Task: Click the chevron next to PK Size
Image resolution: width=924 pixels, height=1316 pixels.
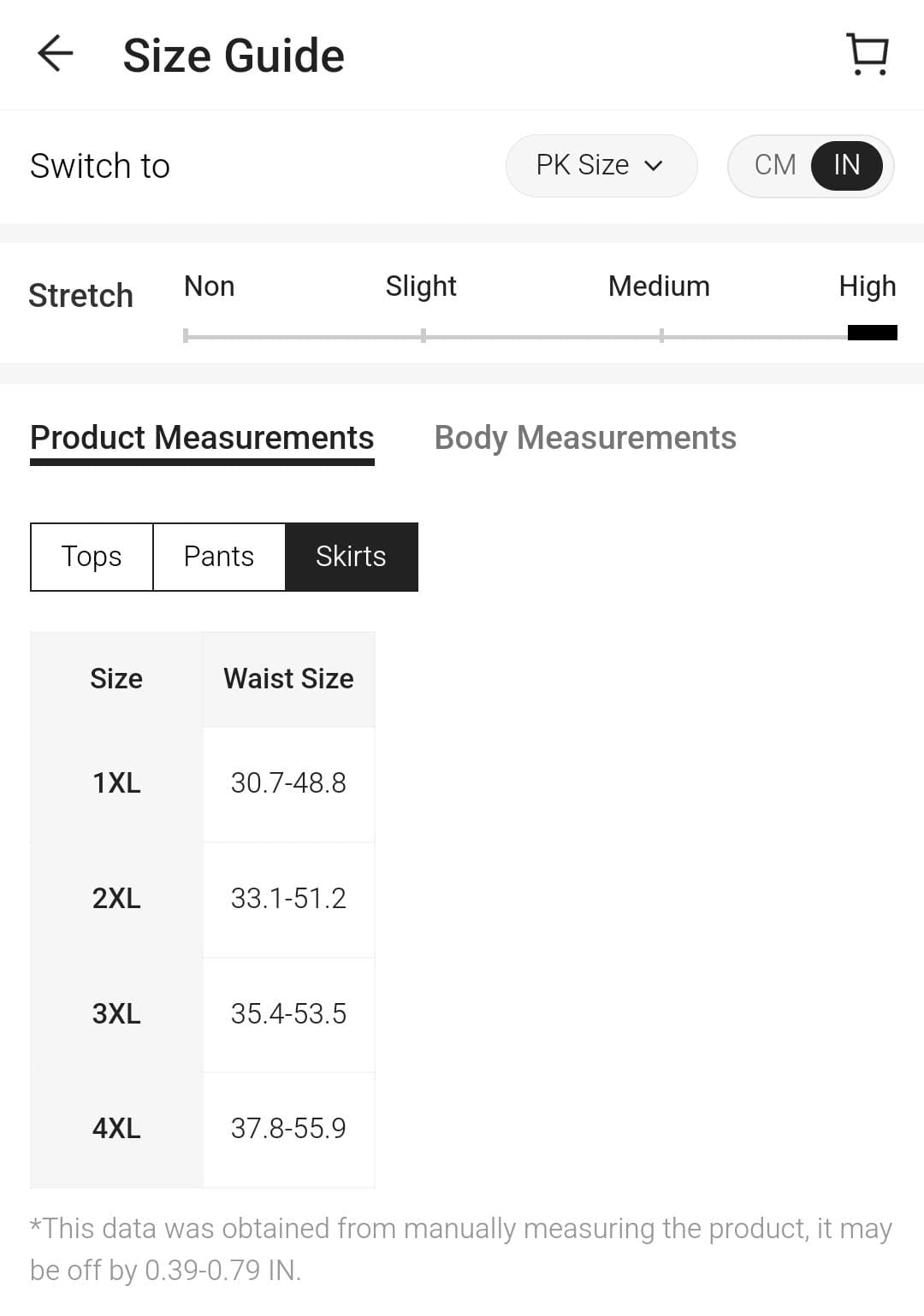Action: tap(654, 166)
